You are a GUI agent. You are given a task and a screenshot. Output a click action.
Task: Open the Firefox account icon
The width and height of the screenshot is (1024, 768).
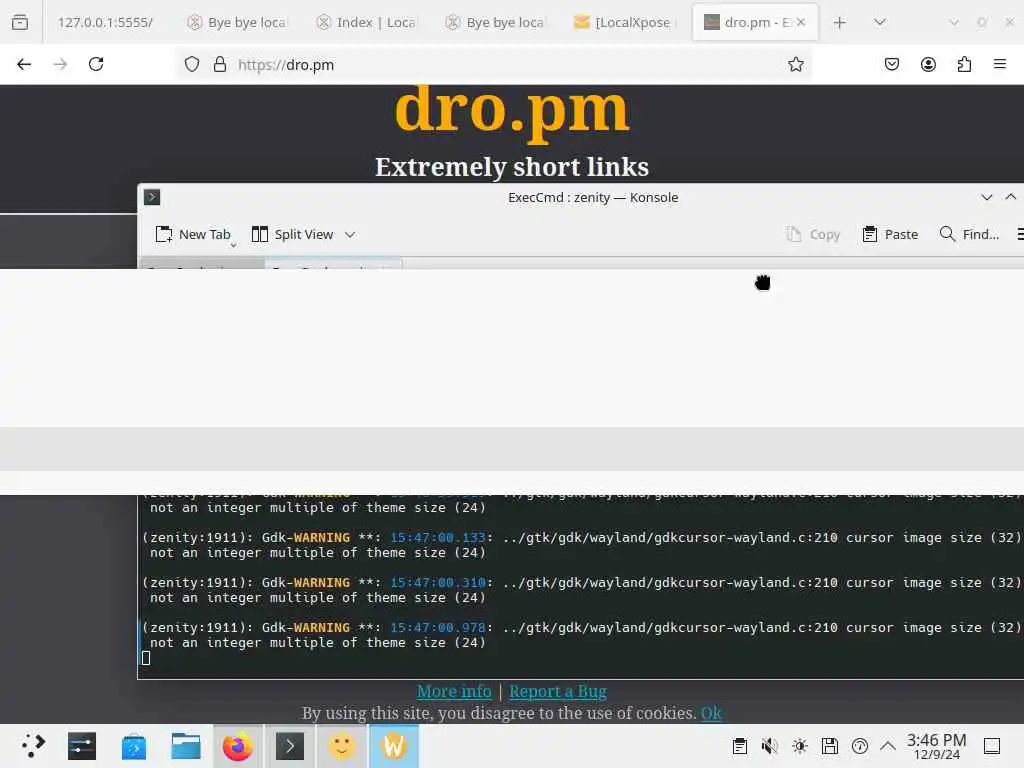(x=928, y=64)
